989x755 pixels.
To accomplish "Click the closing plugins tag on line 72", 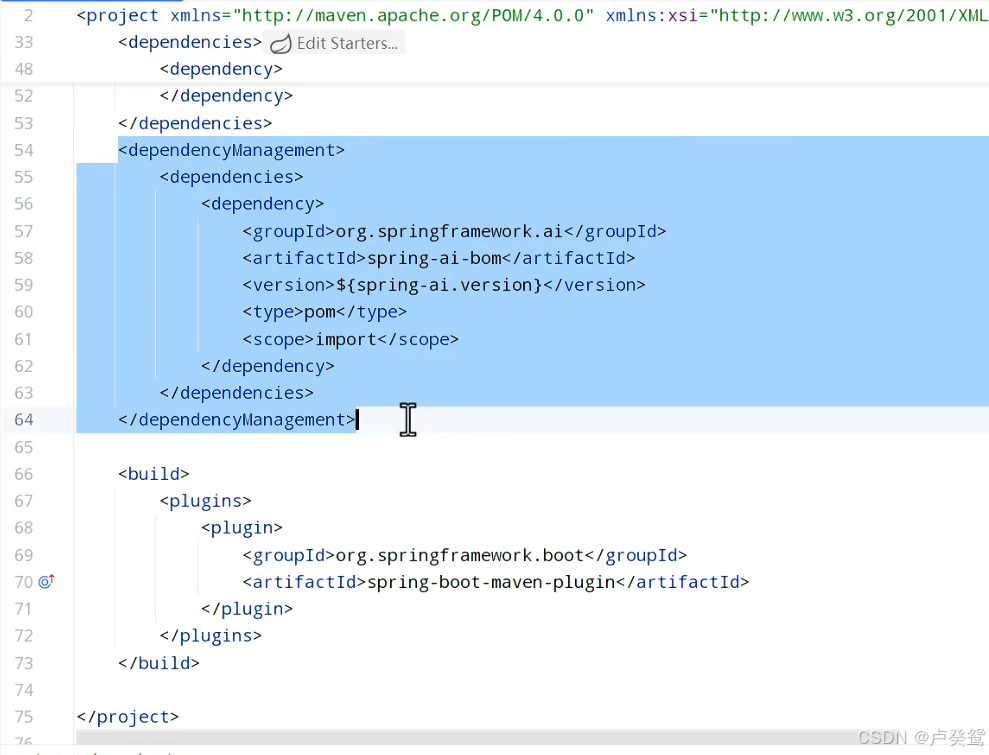I will (211, 636).
